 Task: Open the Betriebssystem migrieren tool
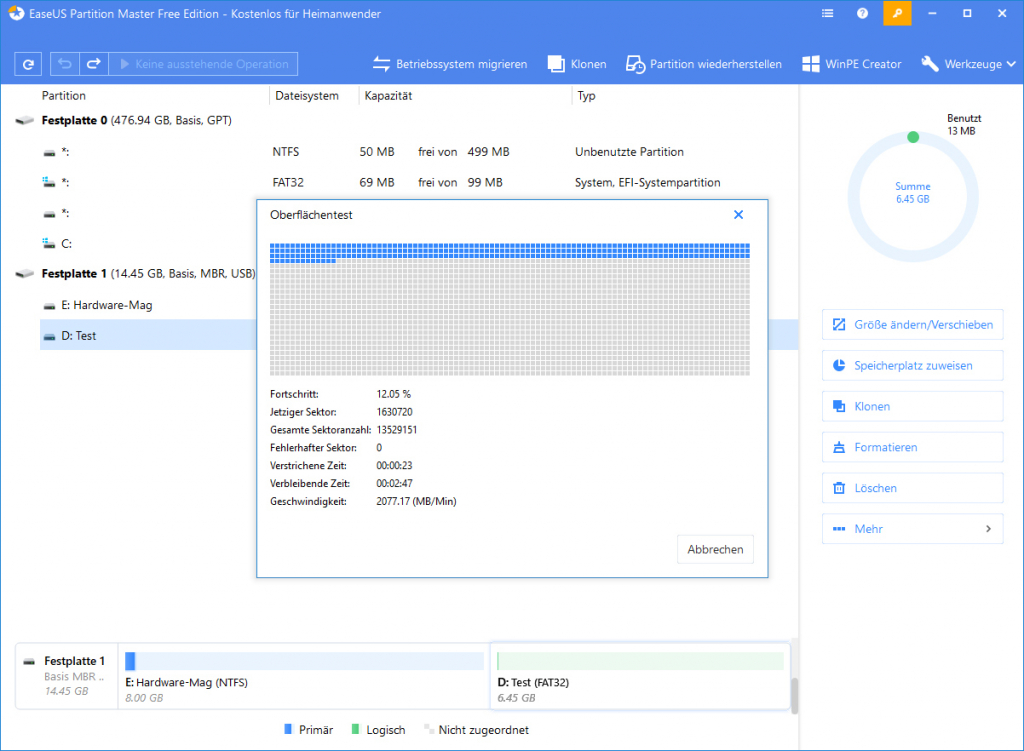pyautogui.click(x=452, y=63)
